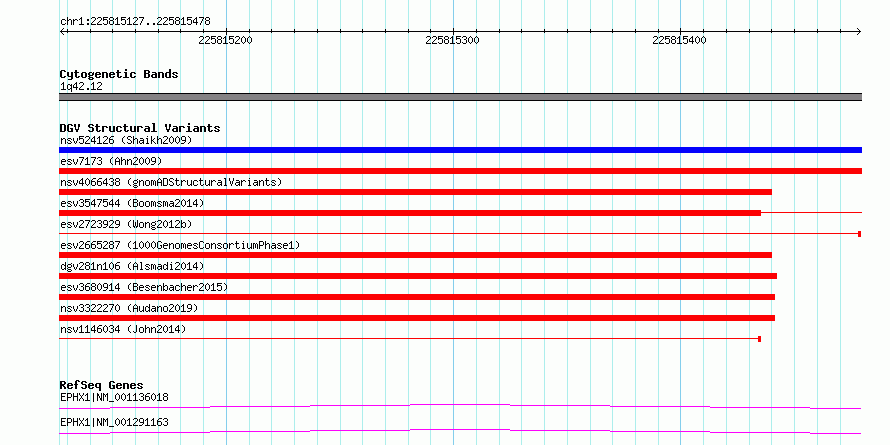This screenshot has width=890, height=445.
Task: Open the esv3680914 (Besenbacher2015) variant label
Action: point(144,287)
